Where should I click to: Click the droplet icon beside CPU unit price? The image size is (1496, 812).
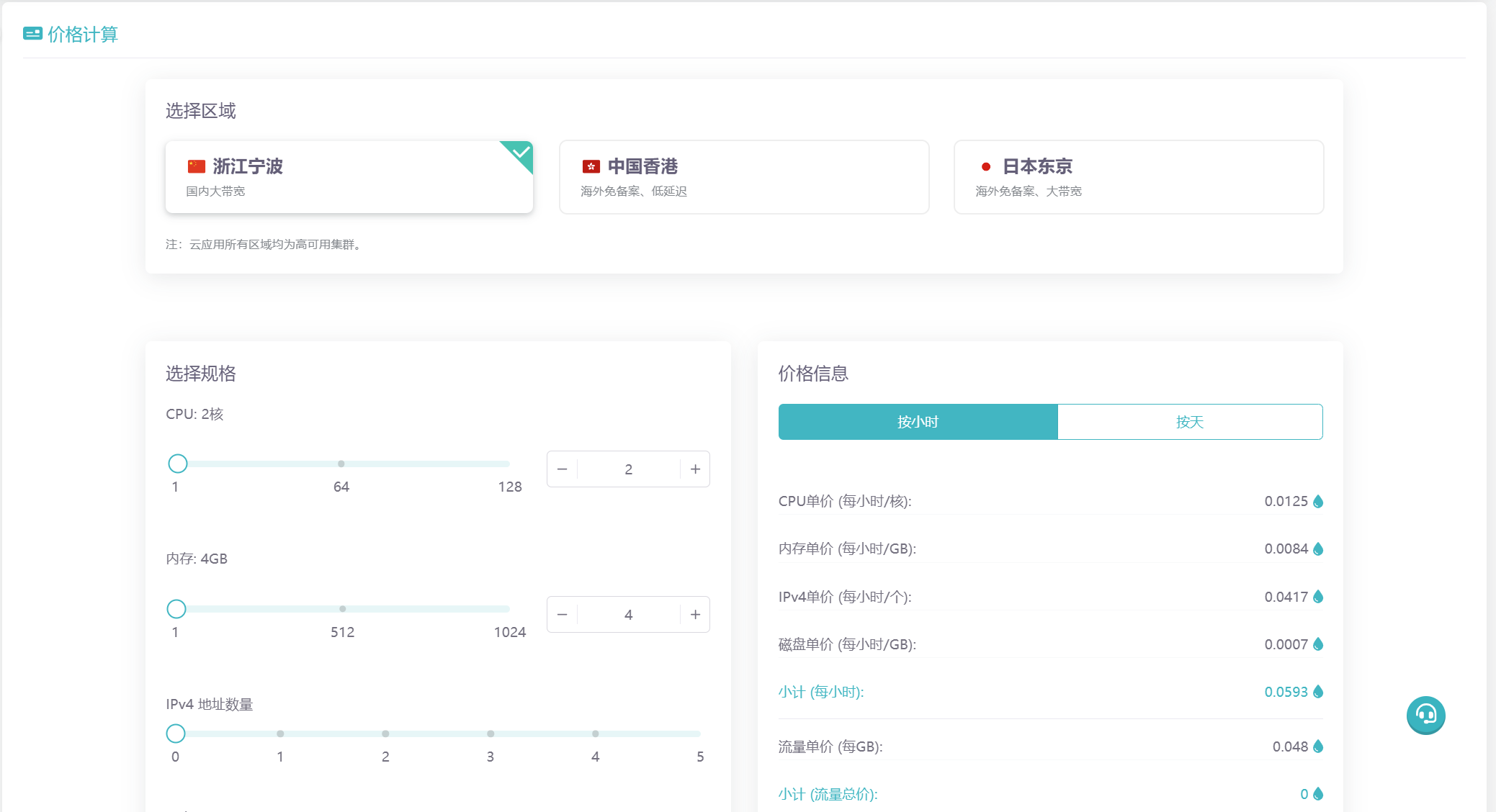1318,501
